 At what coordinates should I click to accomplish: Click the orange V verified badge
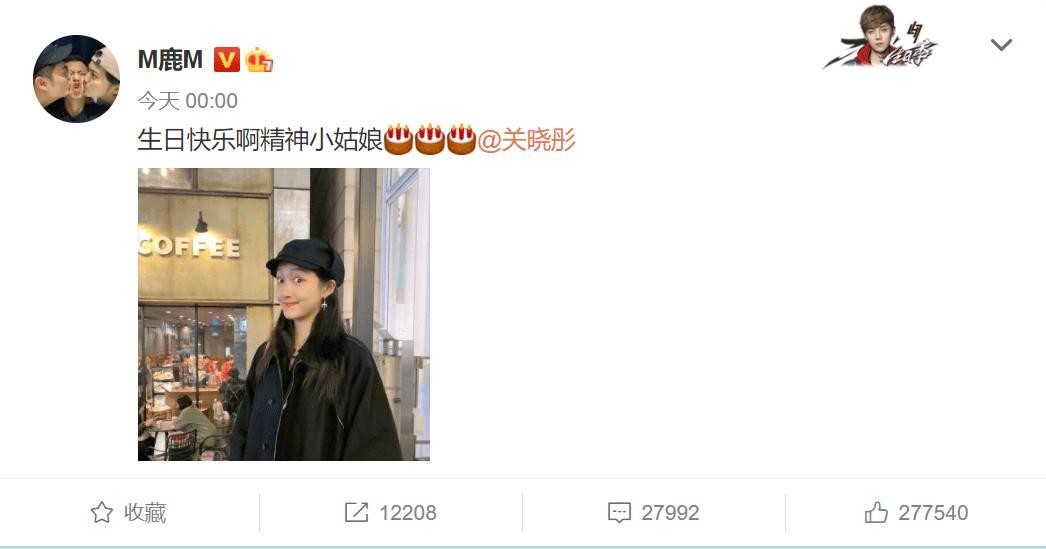tap(227, 60)
